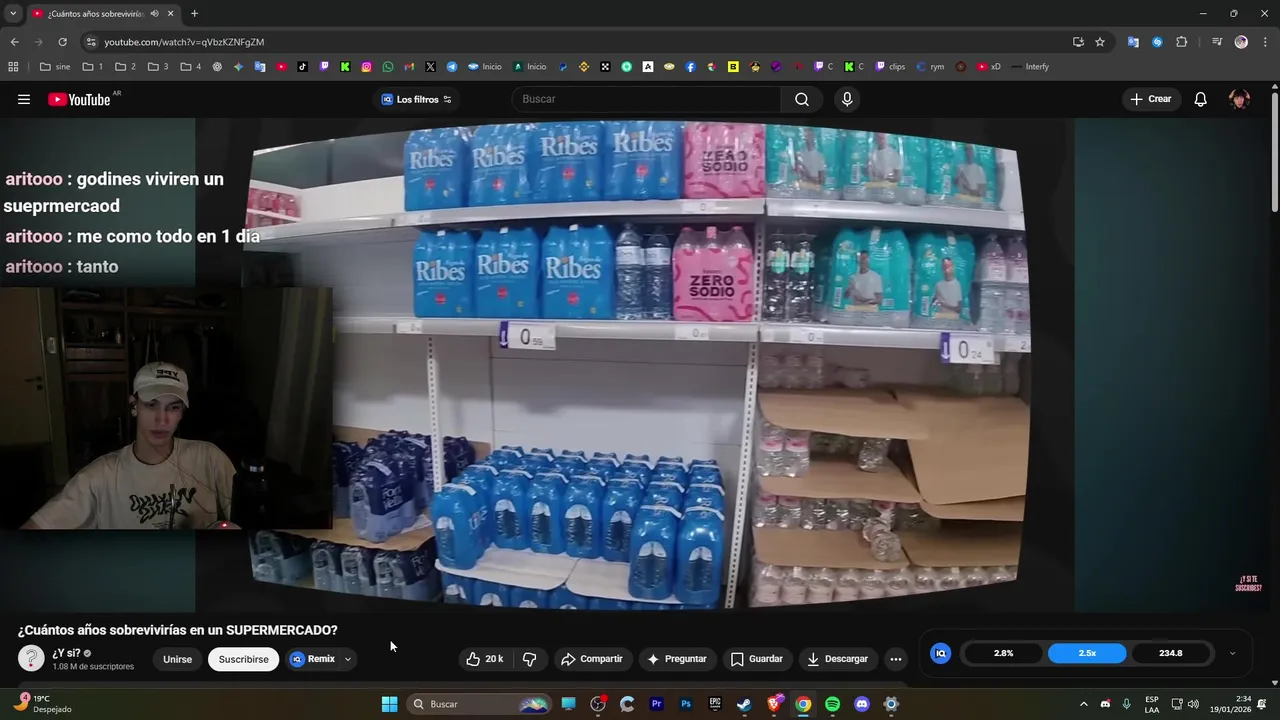Click the Compartir share button
The width and height of the screenshot is (1280, 720).
[x=592, y=659]
